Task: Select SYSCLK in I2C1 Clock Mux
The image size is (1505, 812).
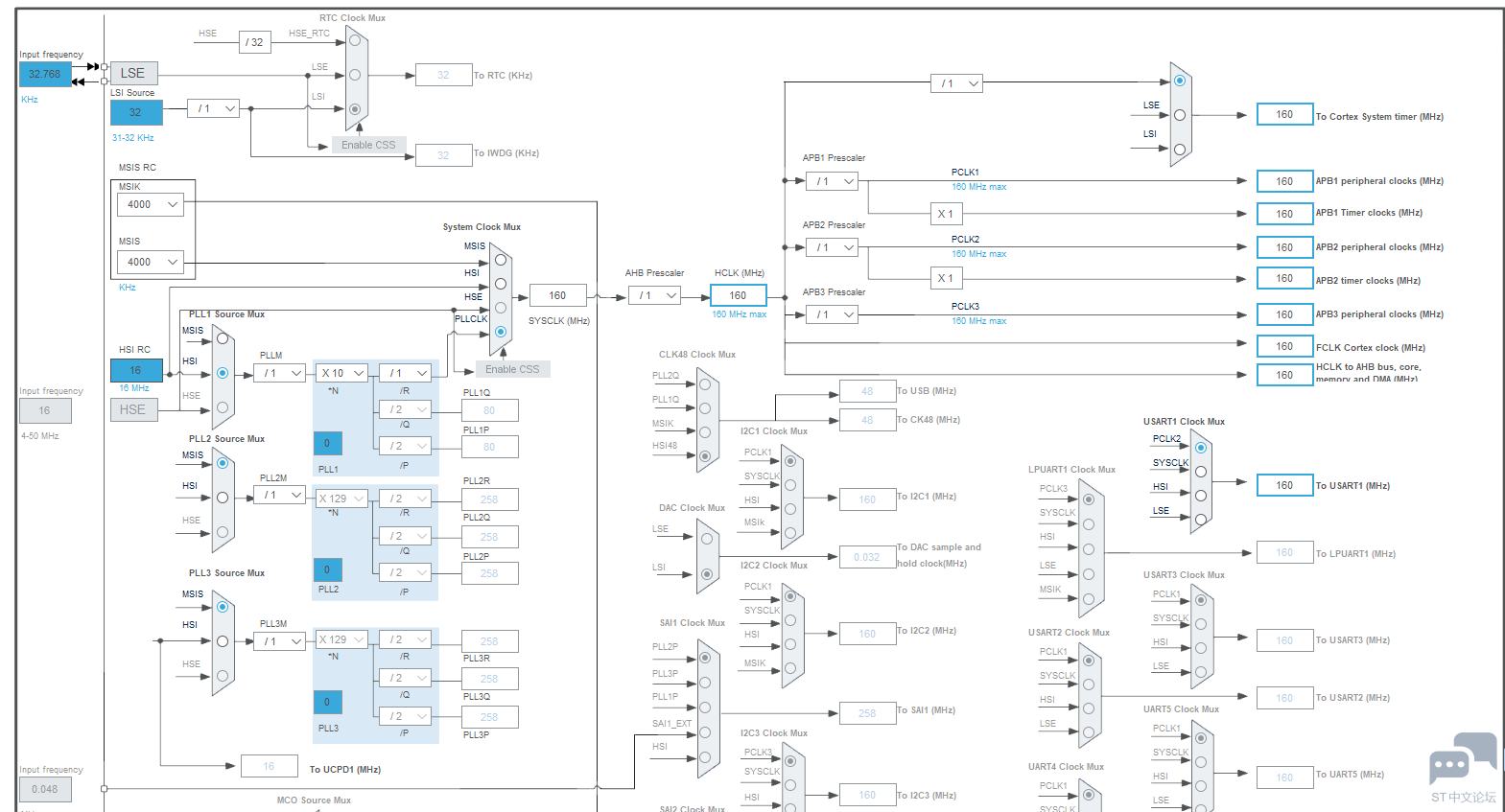Action: coord(790,485)
